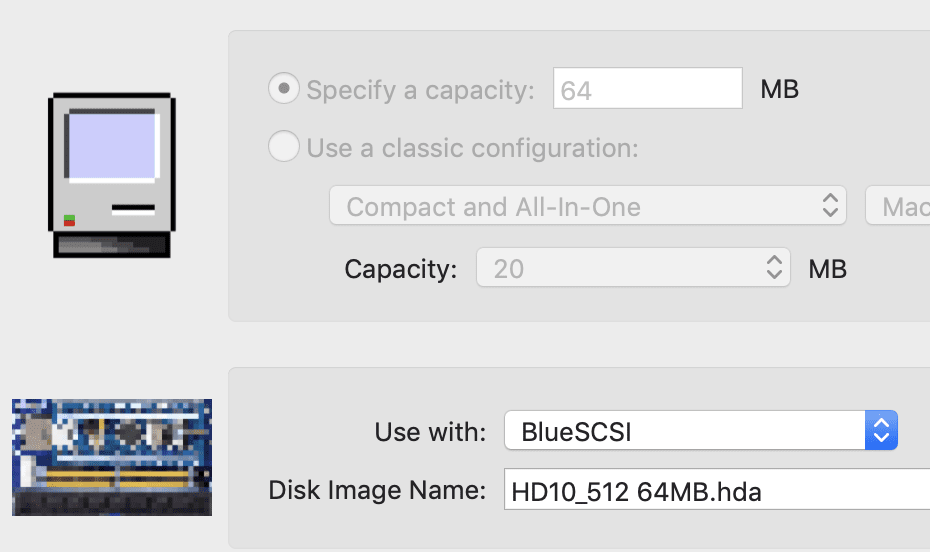Click the chevrons on the Capacity 20 menu
This screenshot has height=552, width=930.
pos(774,268)
